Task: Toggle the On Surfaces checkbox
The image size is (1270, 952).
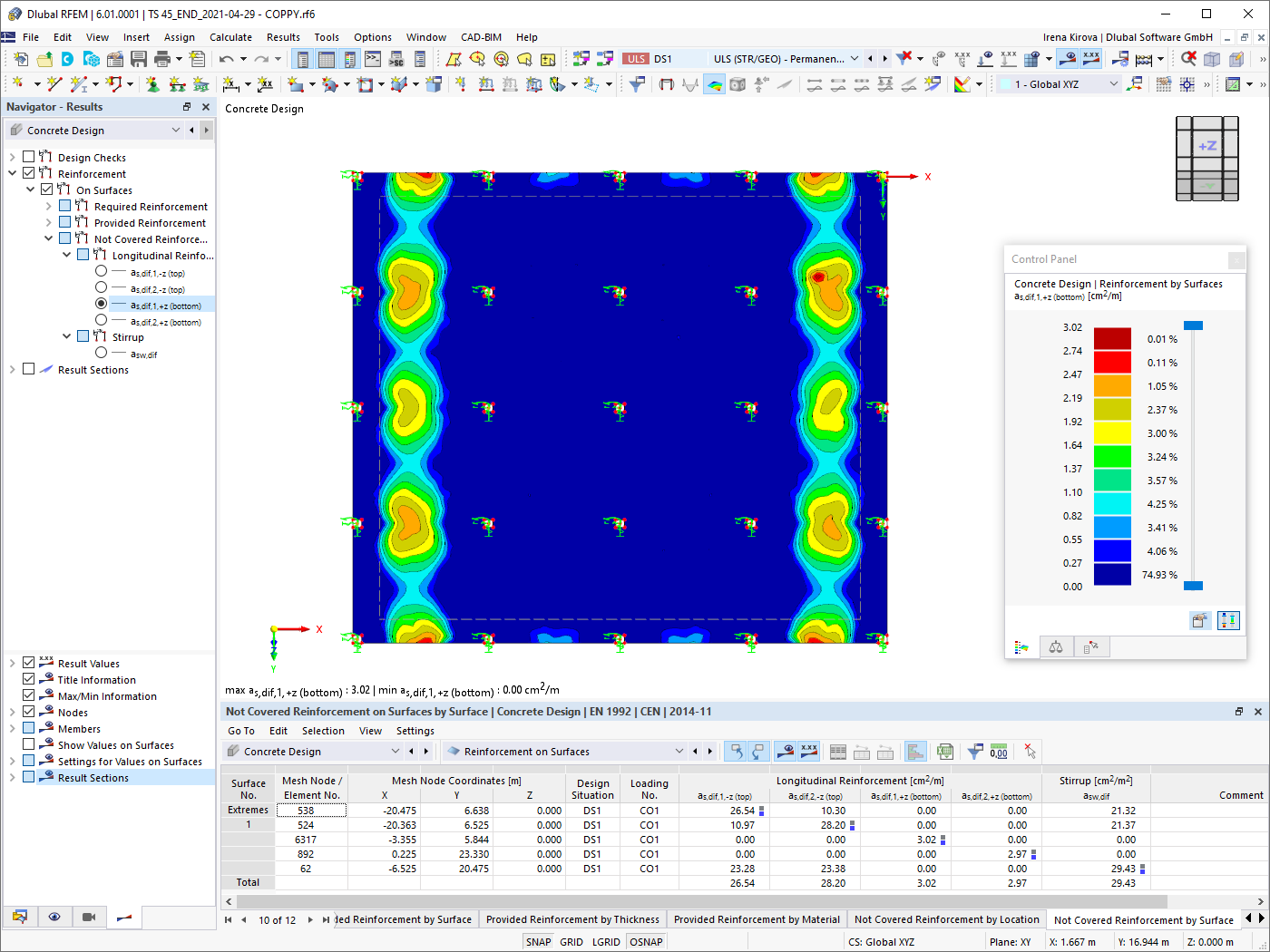Action: 47,189
